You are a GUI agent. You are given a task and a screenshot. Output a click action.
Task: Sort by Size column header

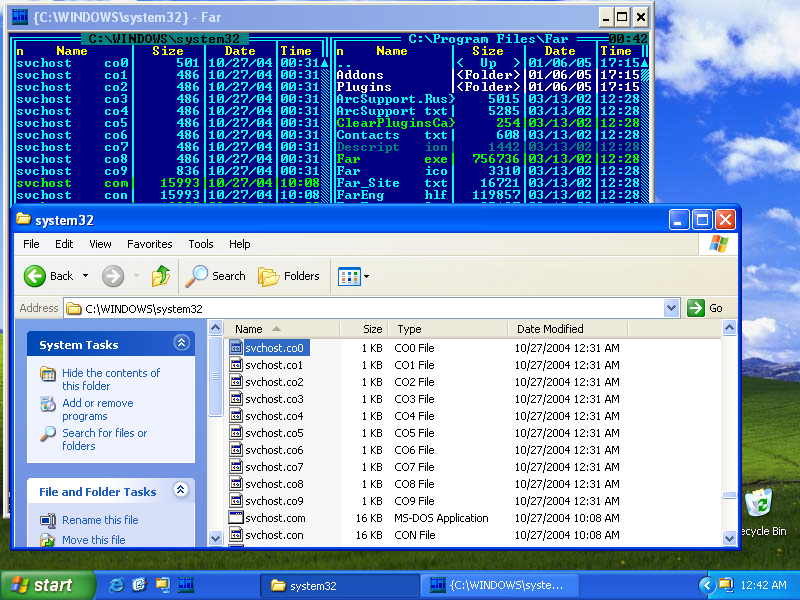(364, 329)
